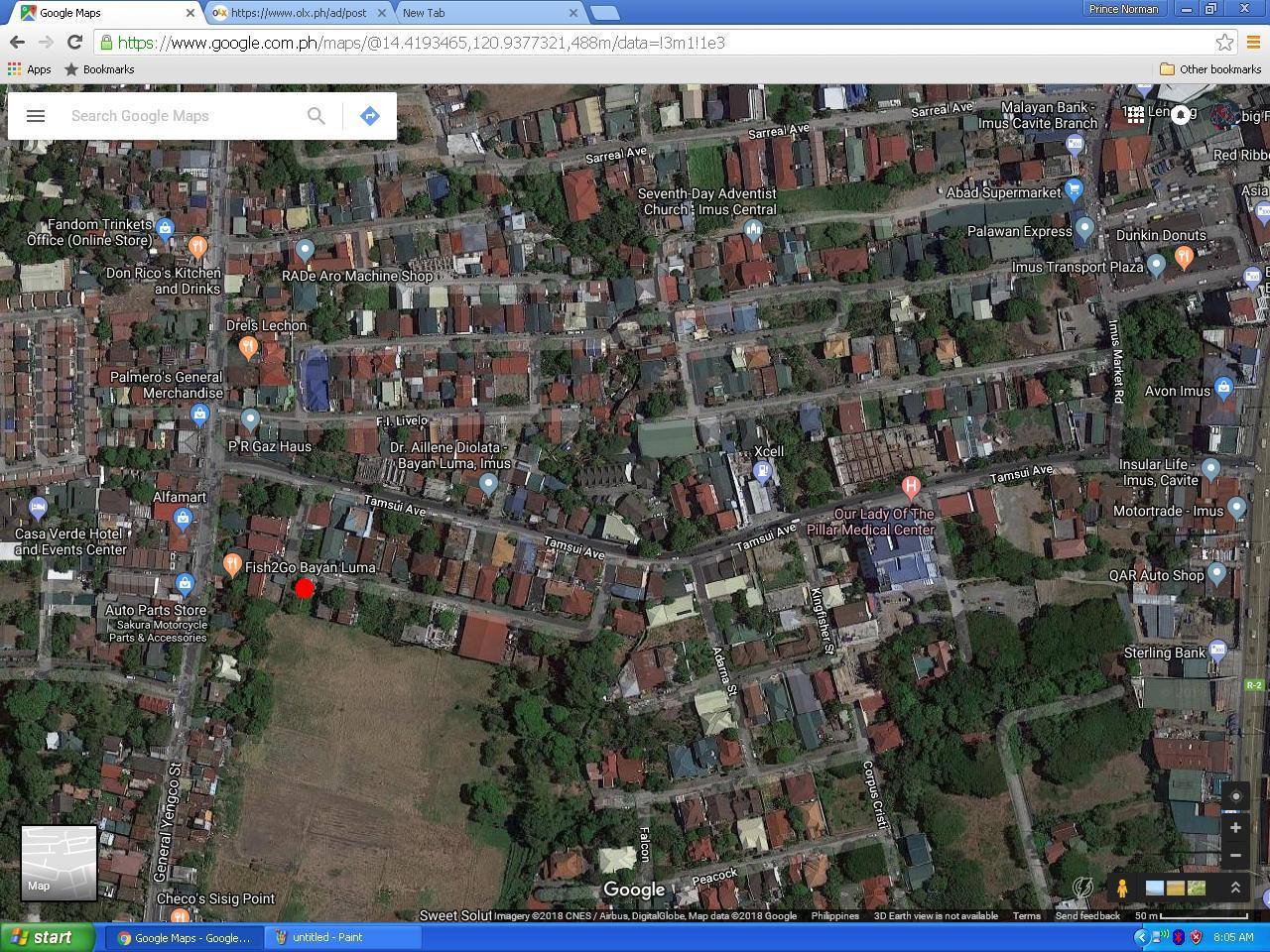Click the Philippines footer link
Viewport: 1270px width, 952px height.
click(835, 916)
